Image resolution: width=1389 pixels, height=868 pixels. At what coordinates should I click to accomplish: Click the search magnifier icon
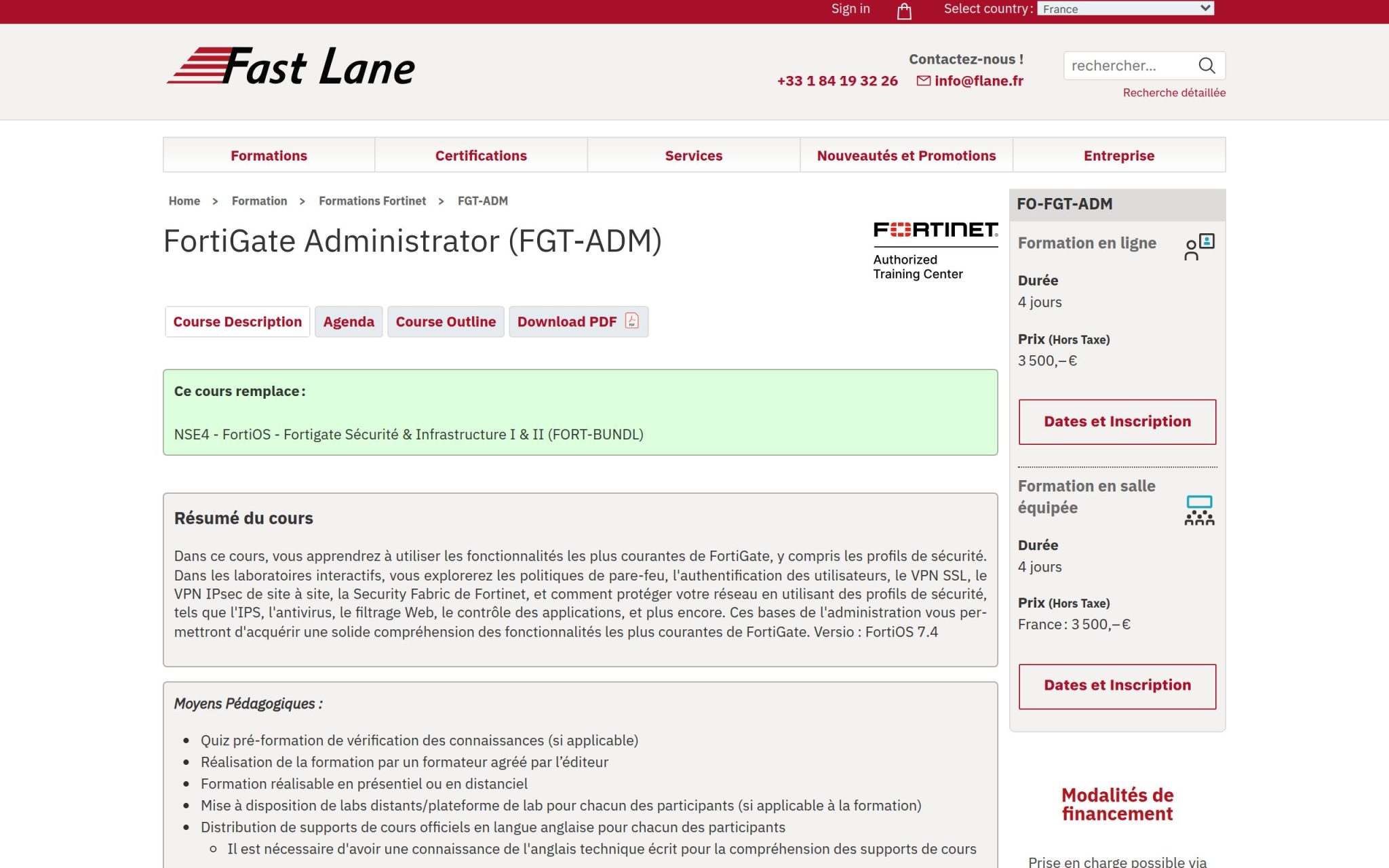[1207, 65]
